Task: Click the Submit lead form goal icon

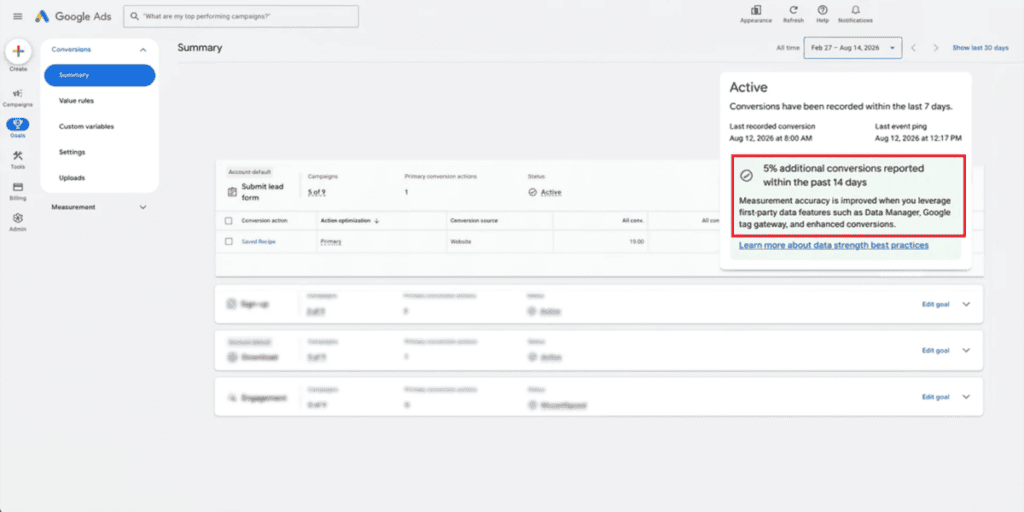Action: pos(232,192)
